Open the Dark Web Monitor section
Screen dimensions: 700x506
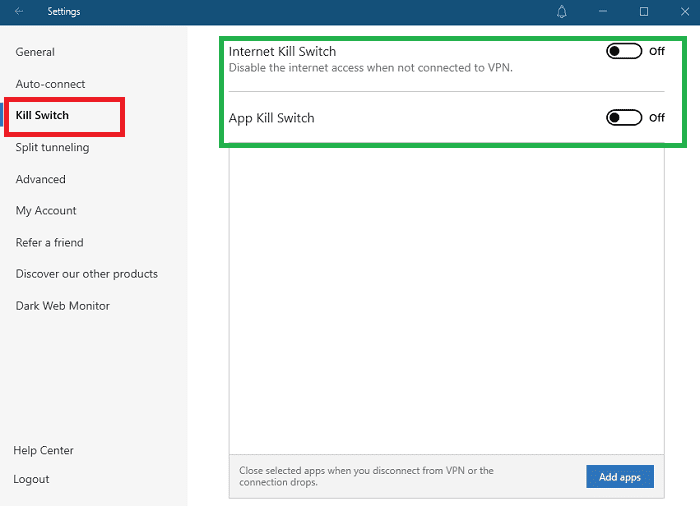(62, 306)
